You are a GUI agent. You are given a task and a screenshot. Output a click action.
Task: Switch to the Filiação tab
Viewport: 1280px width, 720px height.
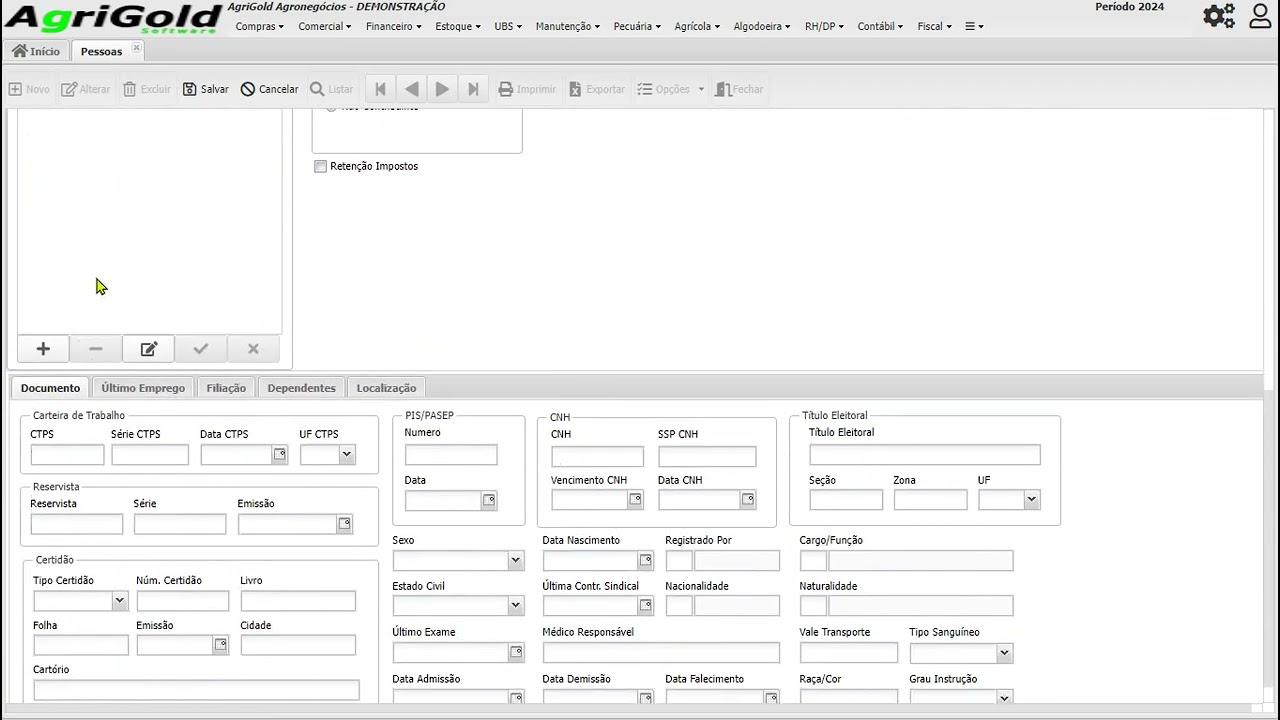[x=226, y=388]
